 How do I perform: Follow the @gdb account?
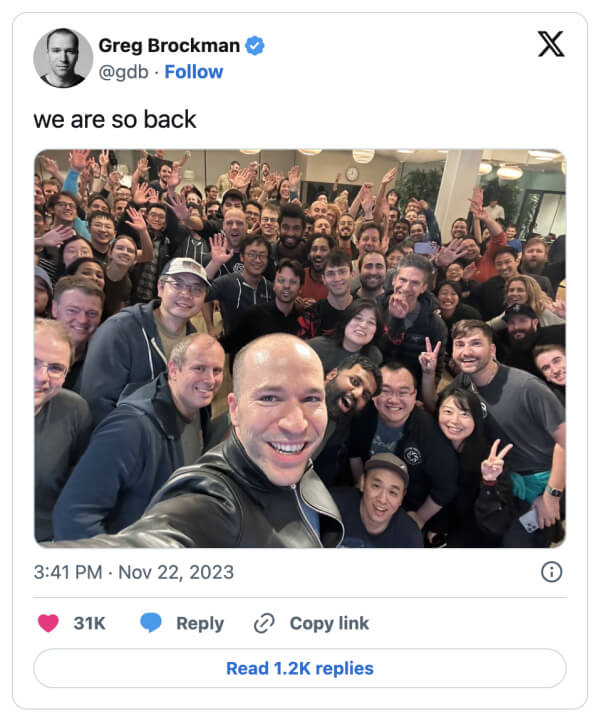194,72
